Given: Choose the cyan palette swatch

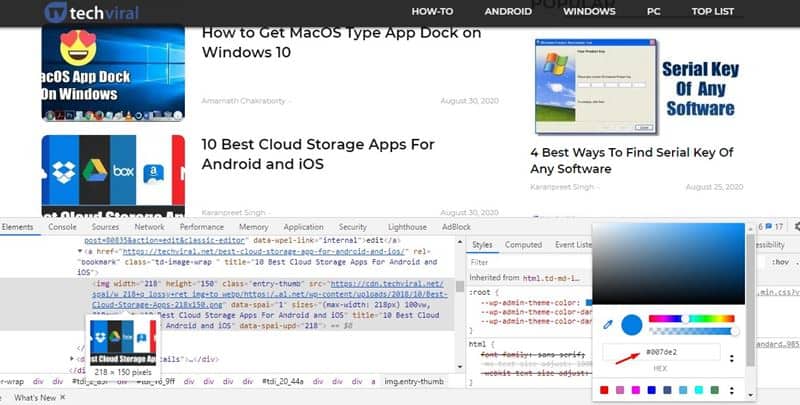Looking at the screenshot, I should coord(699,390).
